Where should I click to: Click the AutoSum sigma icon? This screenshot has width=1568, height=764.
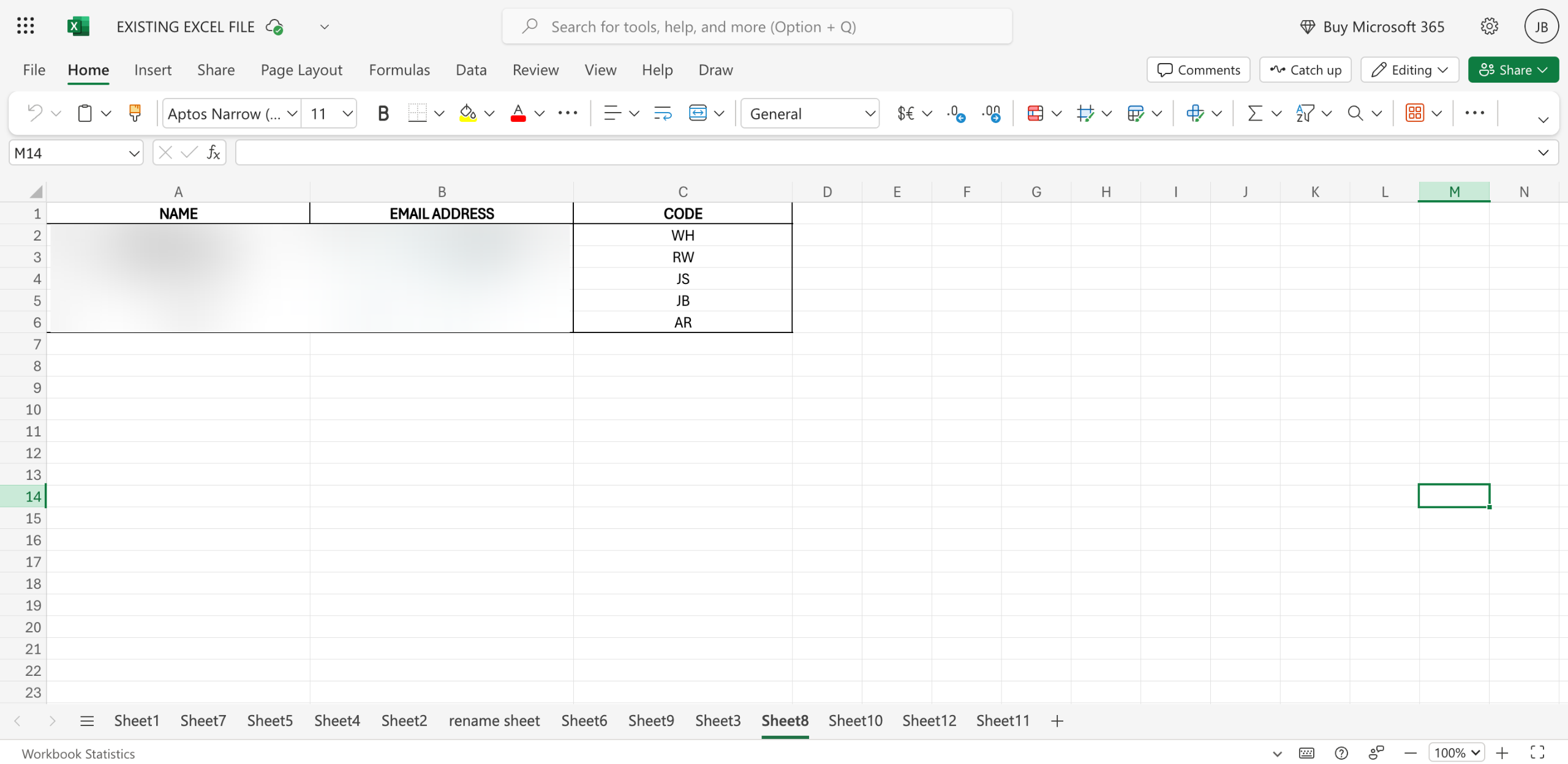(x=1255, y=113)
